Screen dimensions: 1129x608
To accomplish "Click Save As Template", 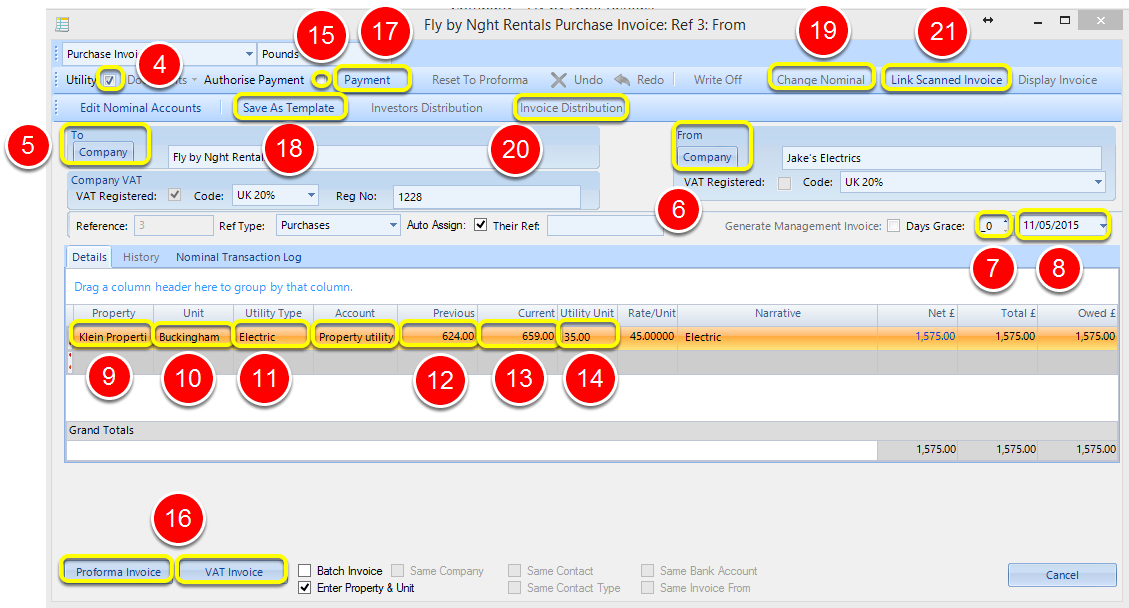I will [x=288, y=108].
